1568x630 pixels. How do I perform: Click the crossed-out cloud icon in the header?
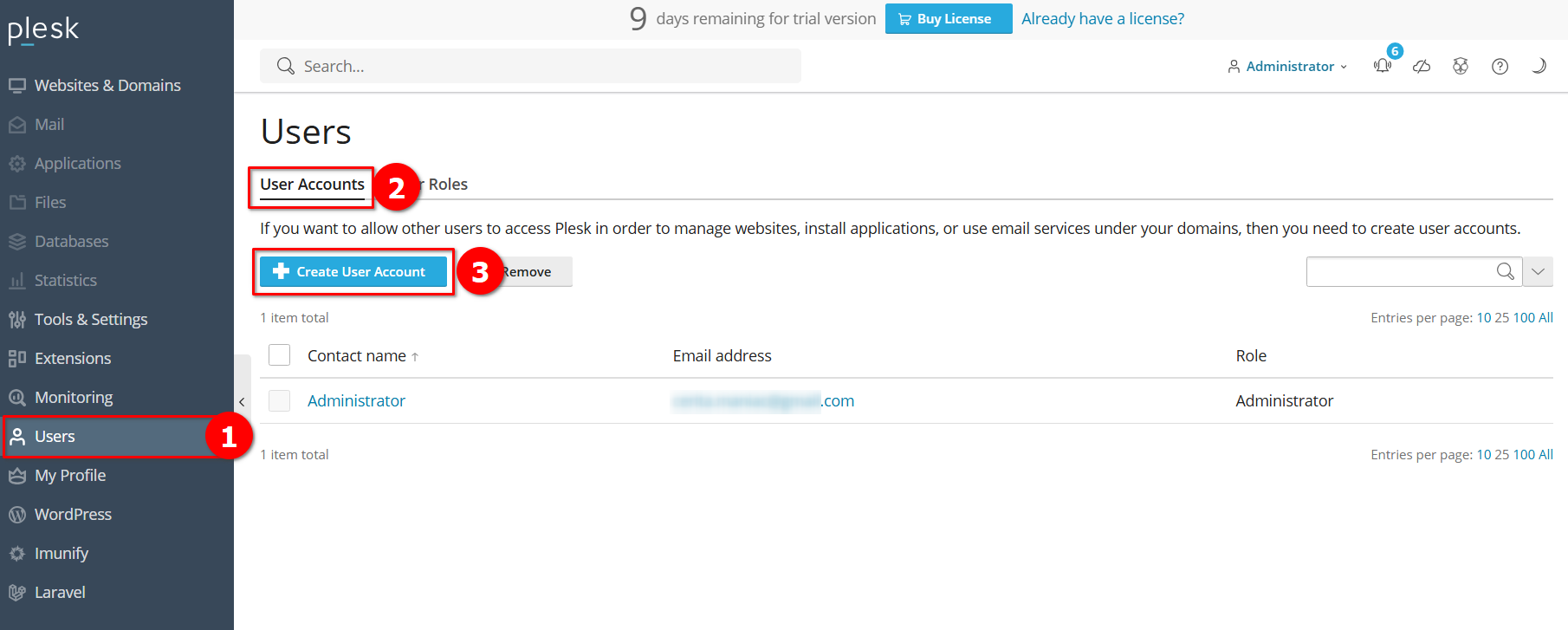click(1422, 66)
